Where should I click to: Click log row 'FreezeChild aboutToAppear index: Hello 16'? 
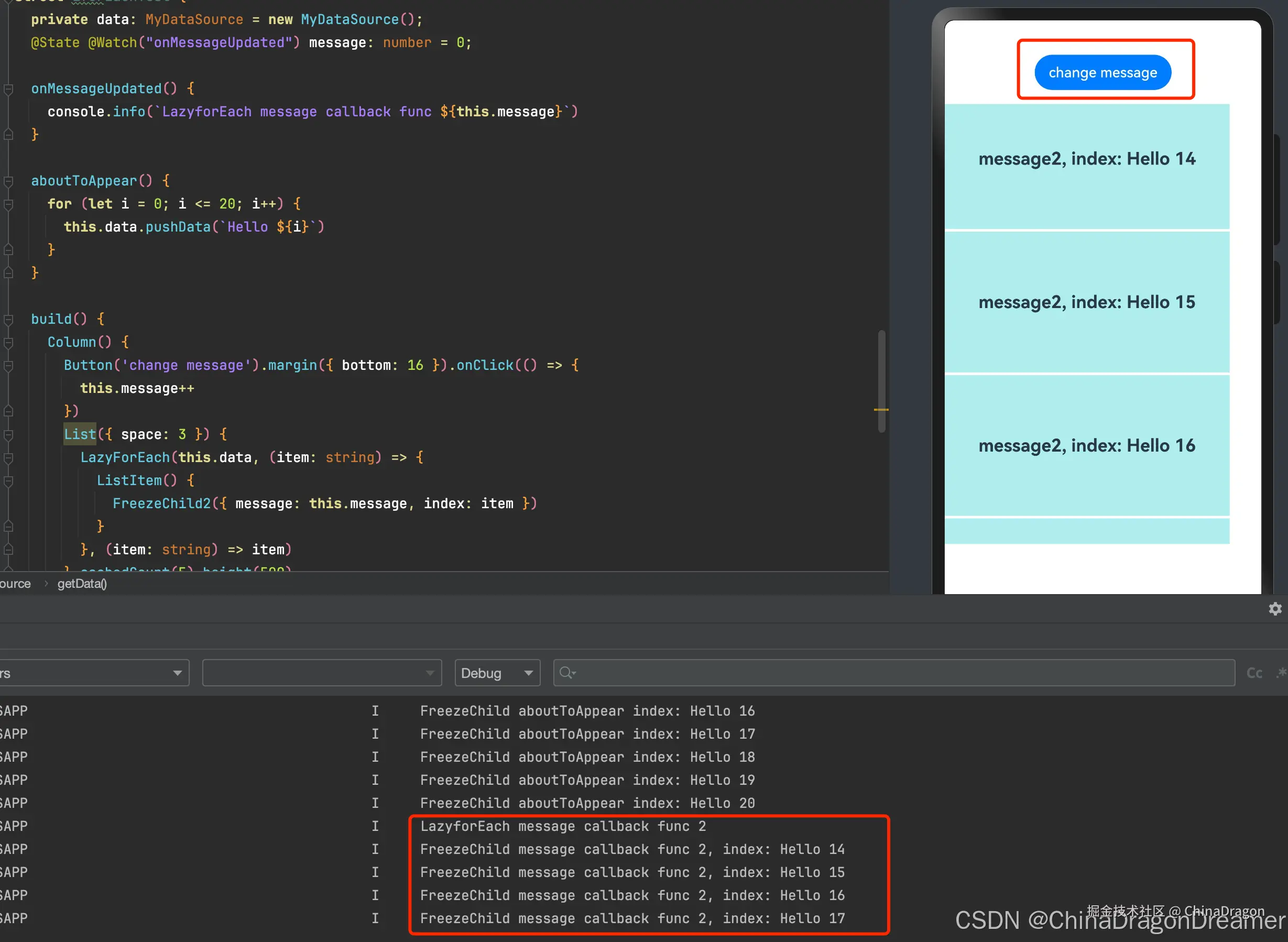pyautogui.click(x=587, y=711)
